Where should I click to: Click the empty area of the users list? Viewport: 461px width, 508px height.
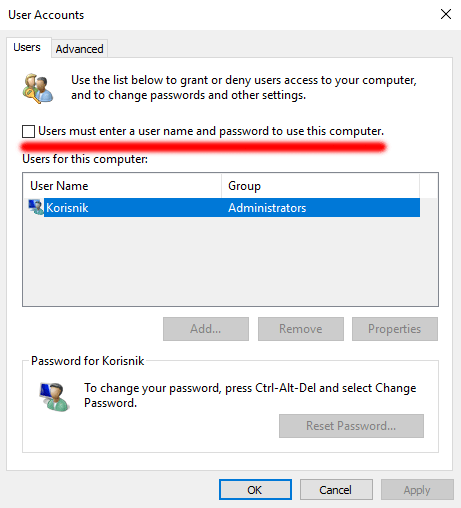click(x=230, y=261)
